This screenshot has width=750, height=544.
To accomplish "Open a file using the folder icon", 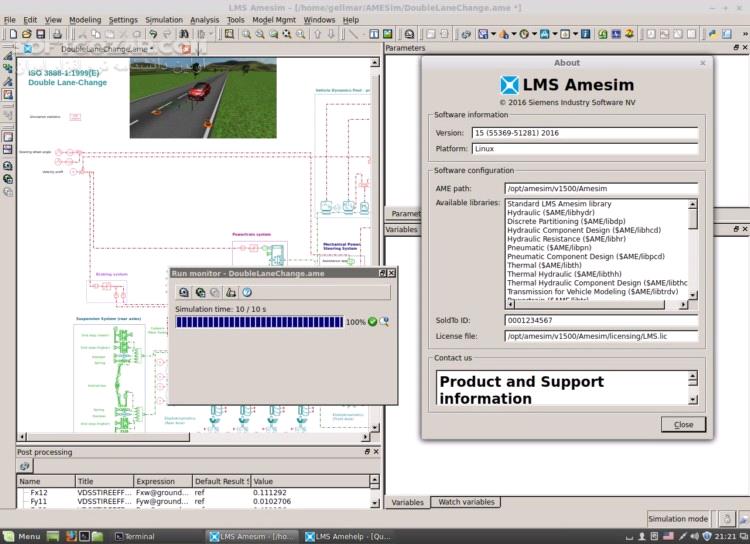I will pos(27,34).
